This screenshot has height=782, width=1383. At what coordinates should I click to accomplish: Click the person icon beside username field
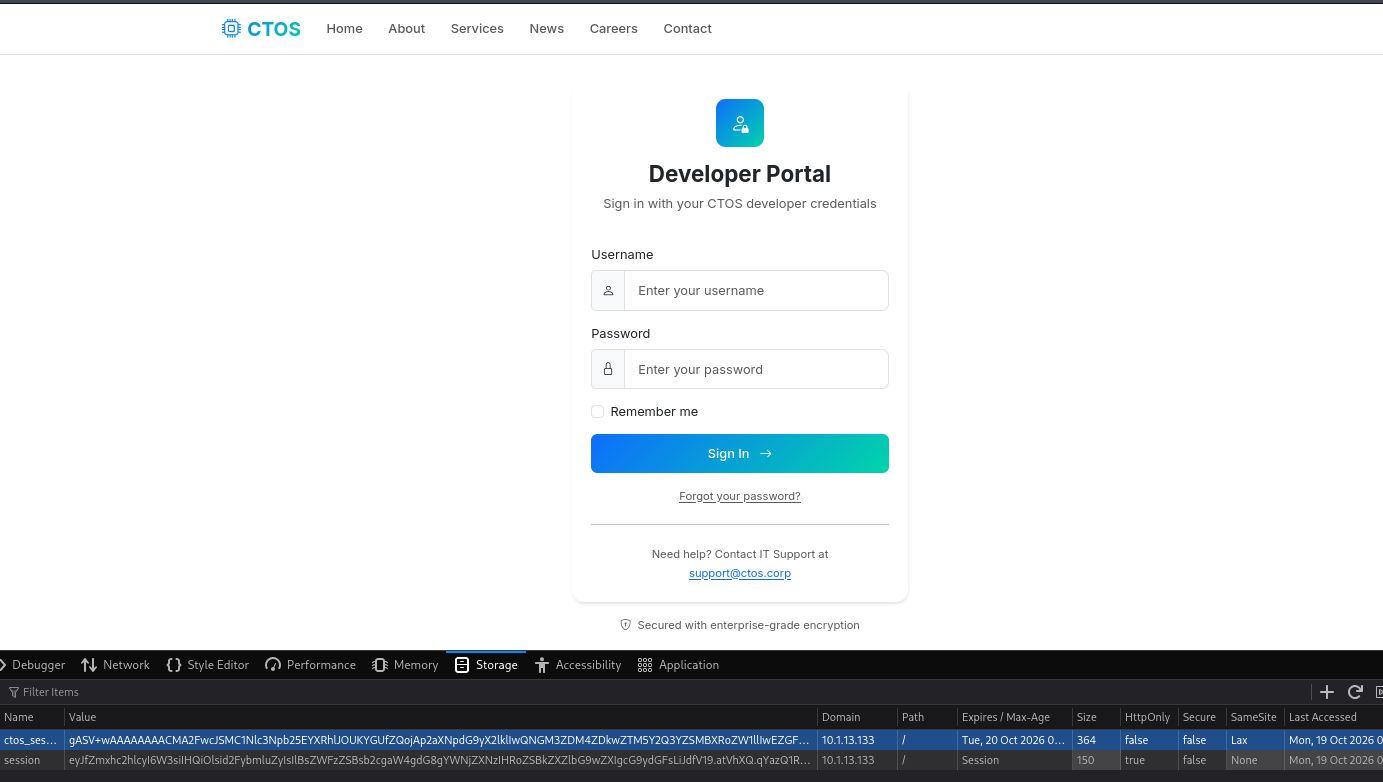tap(608, 290)
